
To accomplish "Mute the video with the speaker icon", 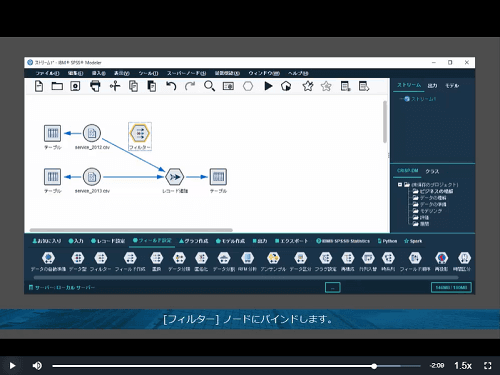I will [x=37, y=366].
